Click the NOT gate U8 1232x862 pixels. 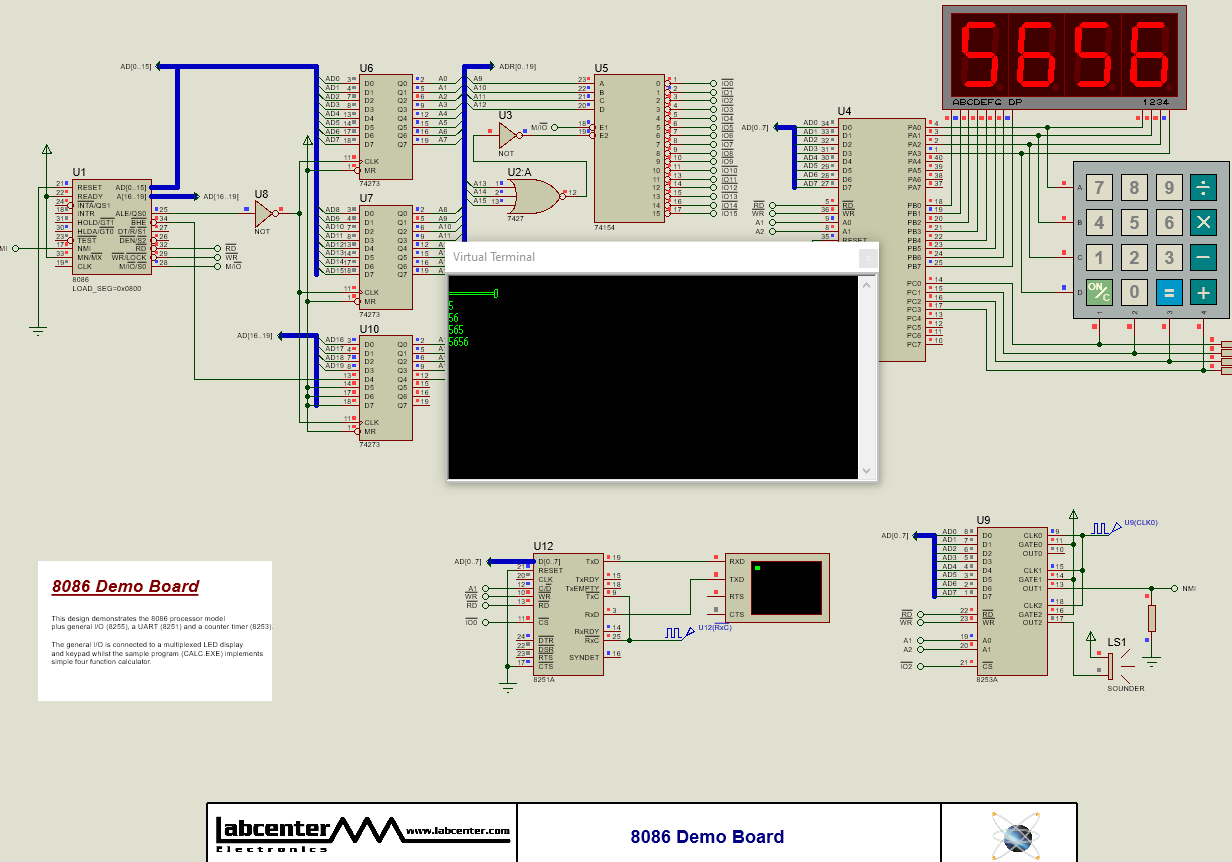click(x=262, y=212)
